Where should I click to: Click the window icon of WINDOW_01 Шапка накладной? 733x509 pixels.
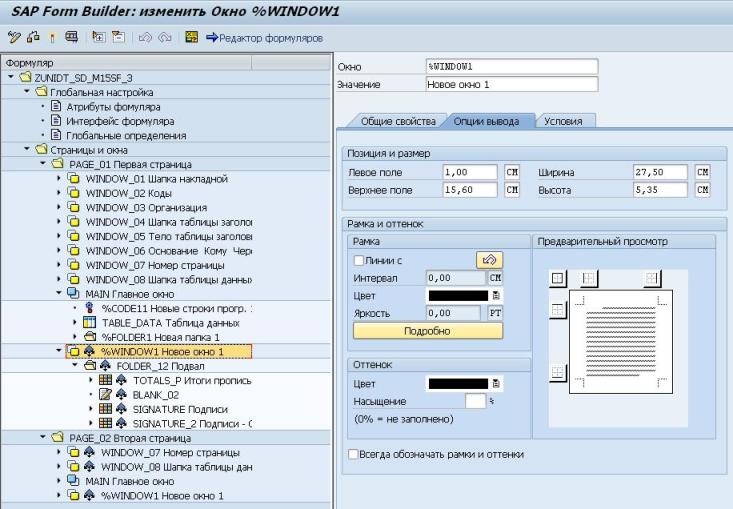click(73, 179)
